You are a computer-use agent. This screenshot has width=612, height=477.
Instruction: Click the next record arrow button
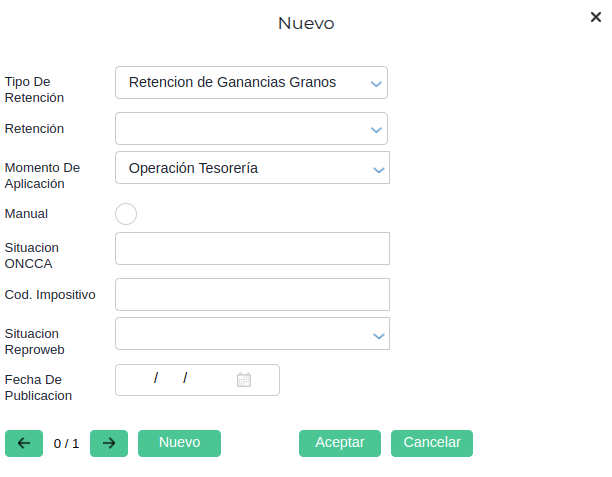click(x=109, y=443)
